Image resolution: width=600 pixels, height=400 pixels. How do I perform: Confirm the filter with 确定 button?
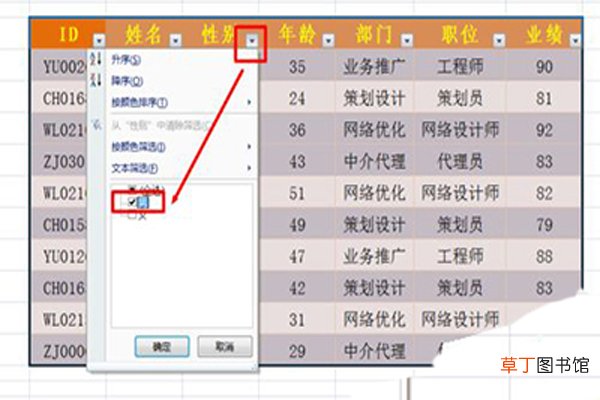162,347
